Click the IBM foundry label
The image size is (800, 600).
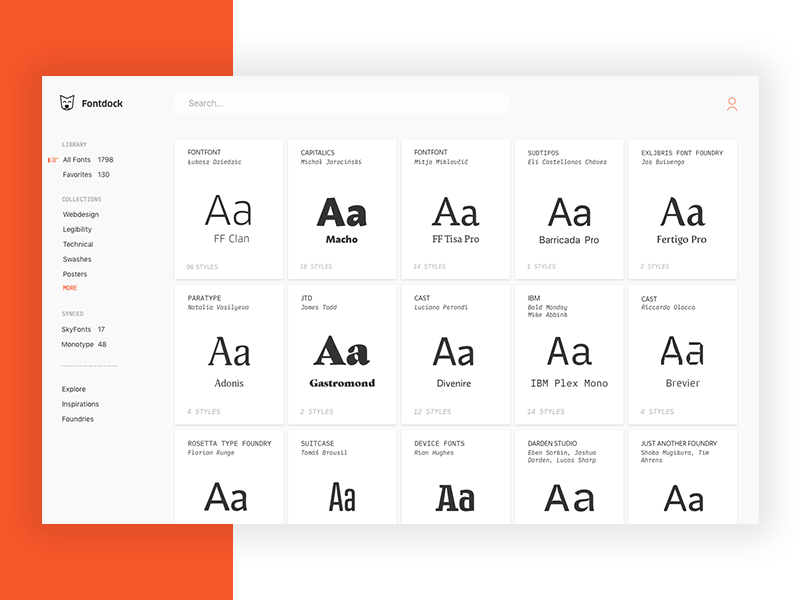[534, 298]
